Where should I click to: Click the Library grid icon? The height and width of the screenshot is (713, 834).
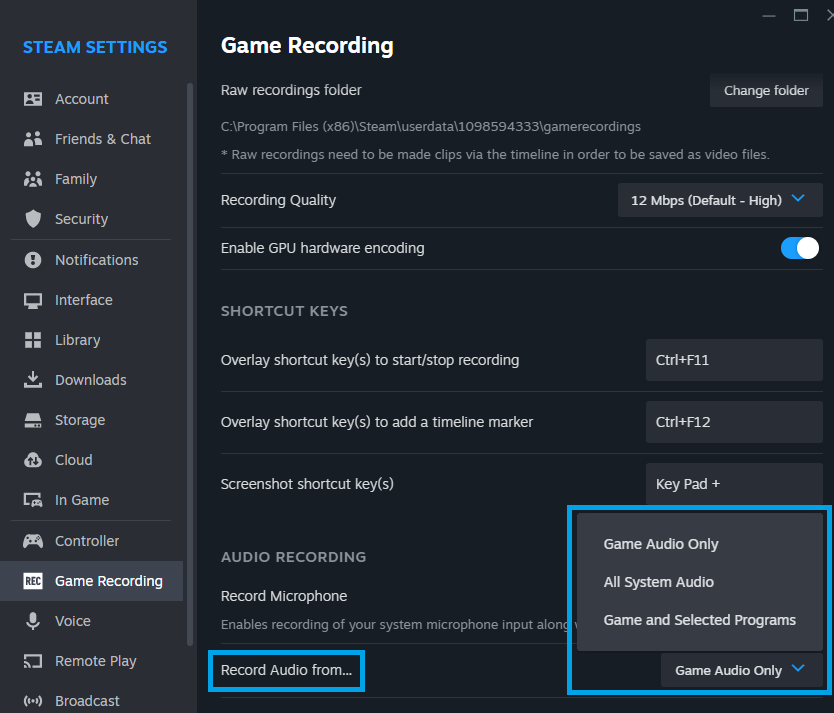pos(33,340)
